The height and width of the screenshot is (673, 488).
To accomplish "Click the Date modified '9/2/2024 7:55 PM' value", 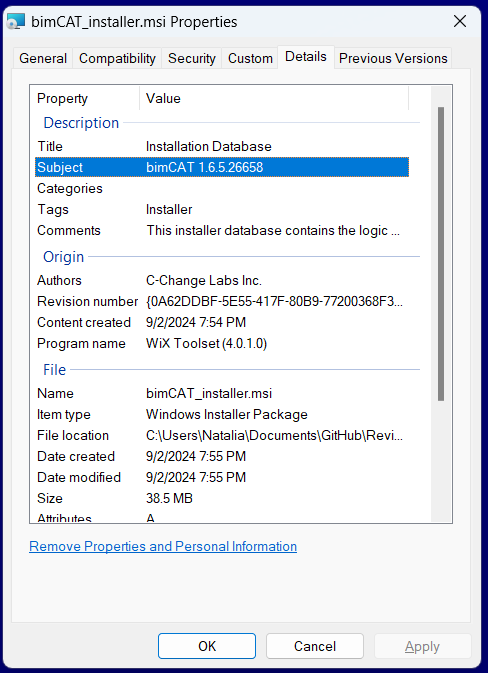I will click(196, 477).
